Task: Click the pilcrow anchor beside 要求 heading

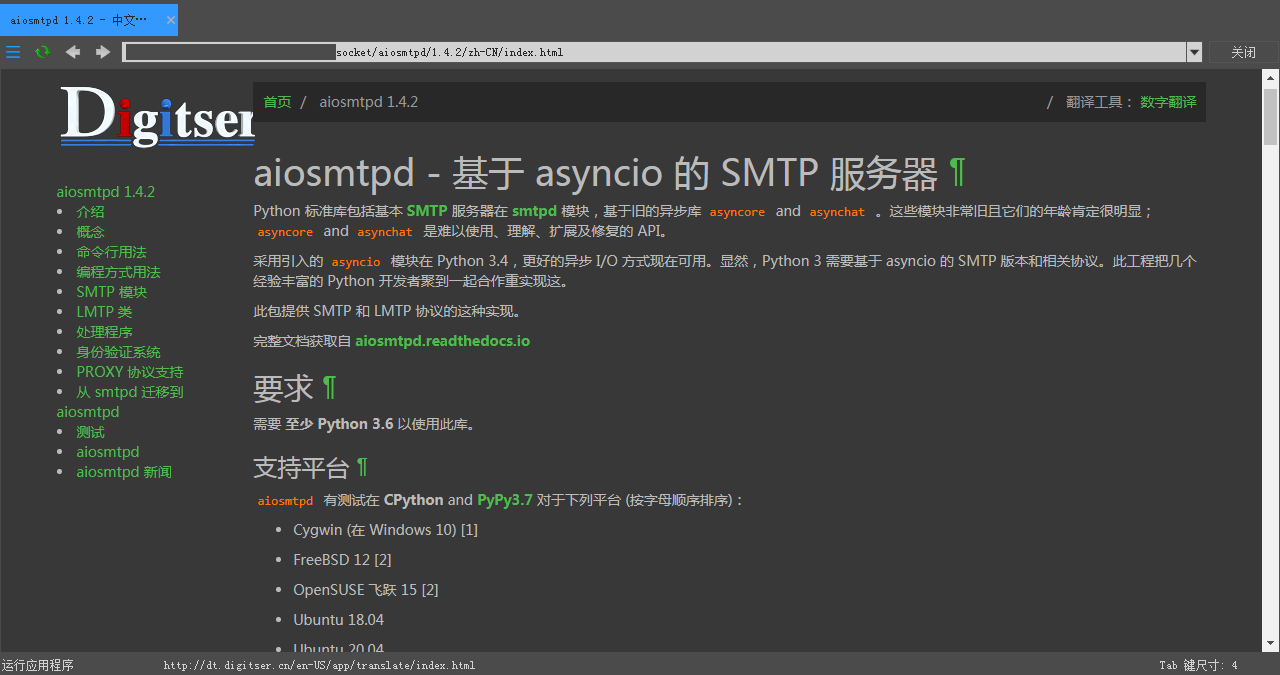Action: coord(328,386)
